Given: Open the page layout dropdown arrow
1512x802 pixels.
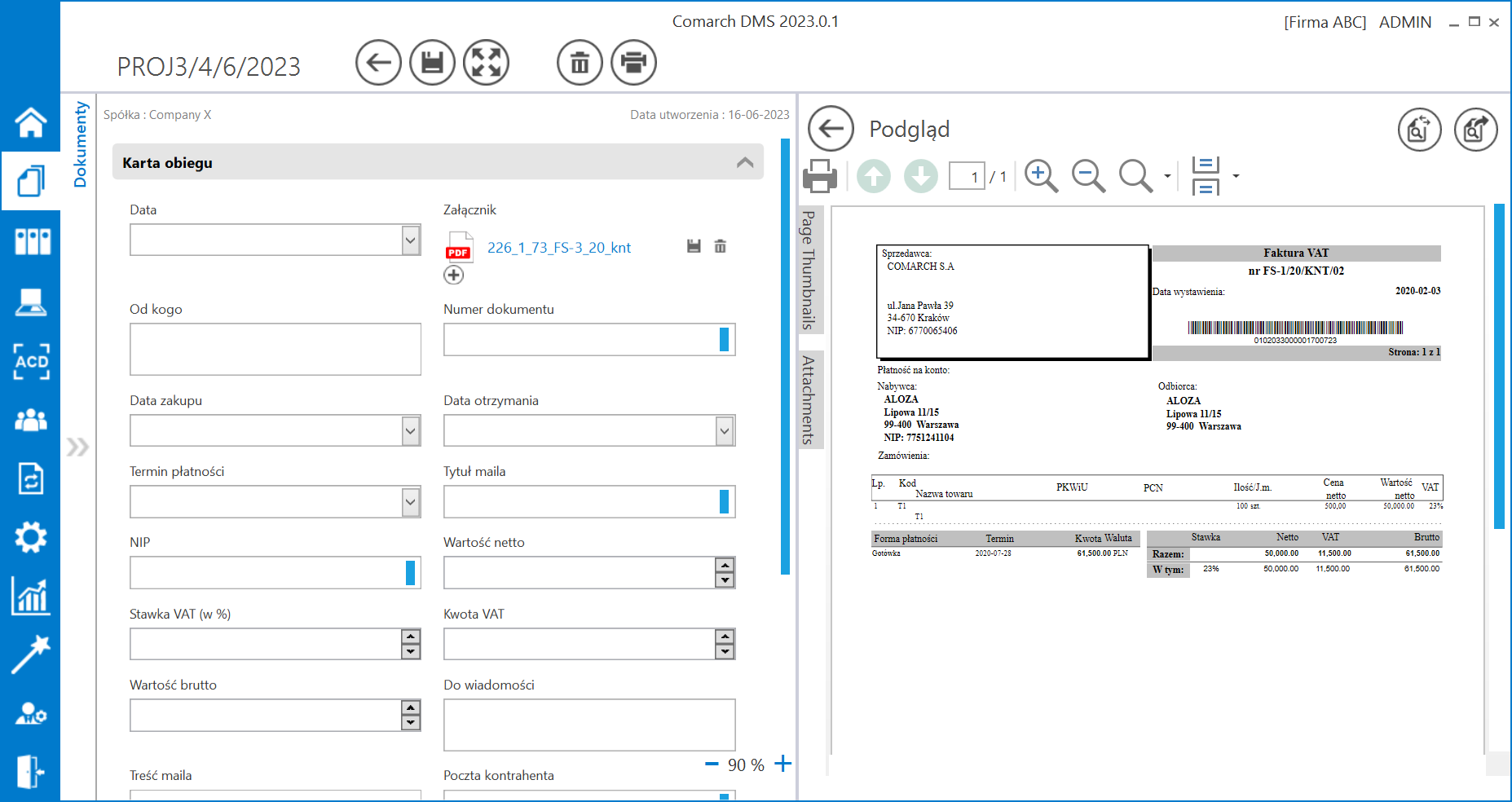Looking at the screenshot, I should coord(1236,176).
